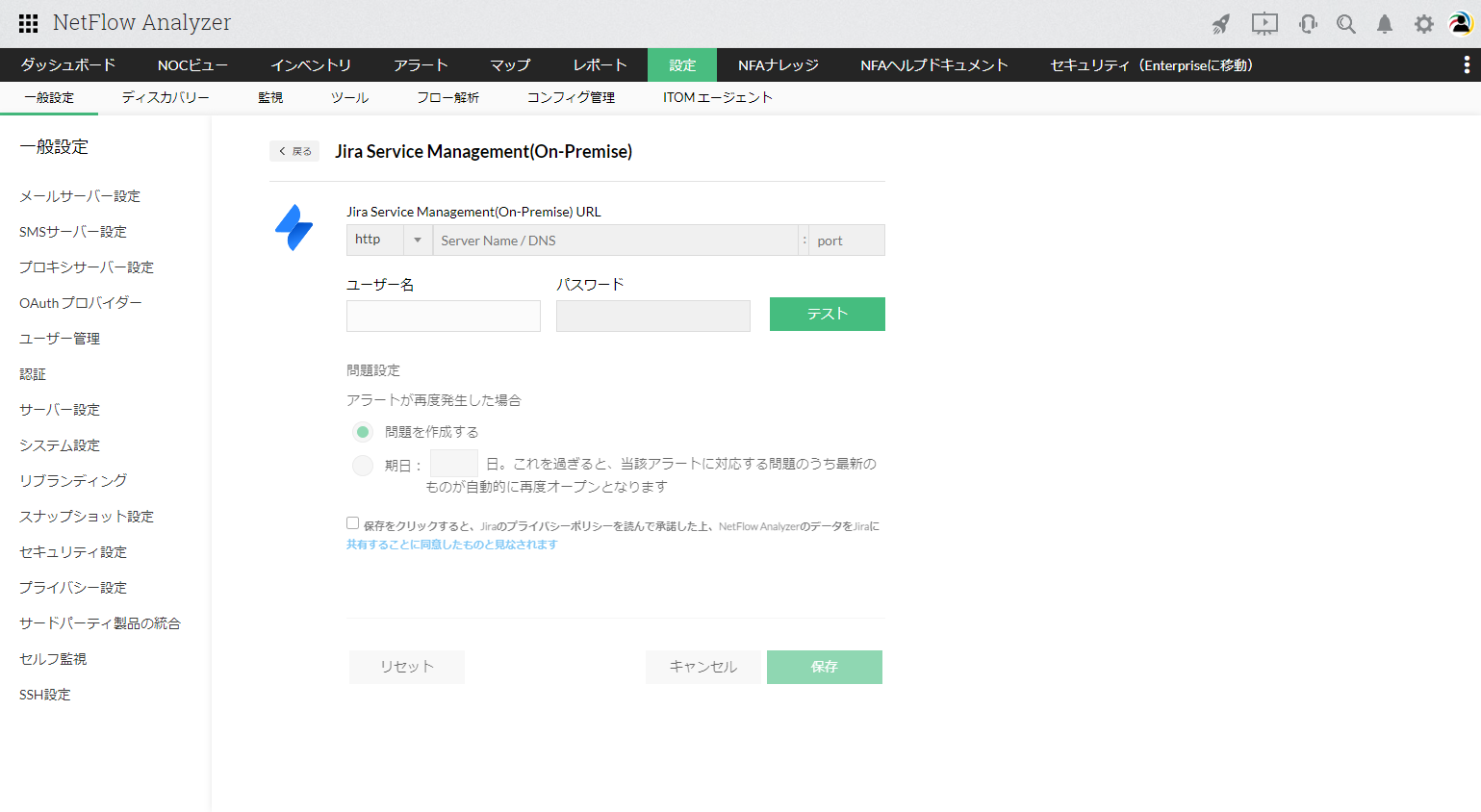The width and height of the screenshot is (1481, 812).
Task: Open セルフ監視 in the sidebar
Action: pyautogui.click(x=53, y=659)
